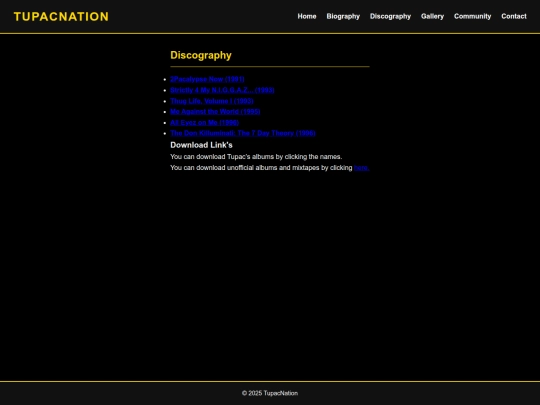Go to the Home page

coord(307,16)
